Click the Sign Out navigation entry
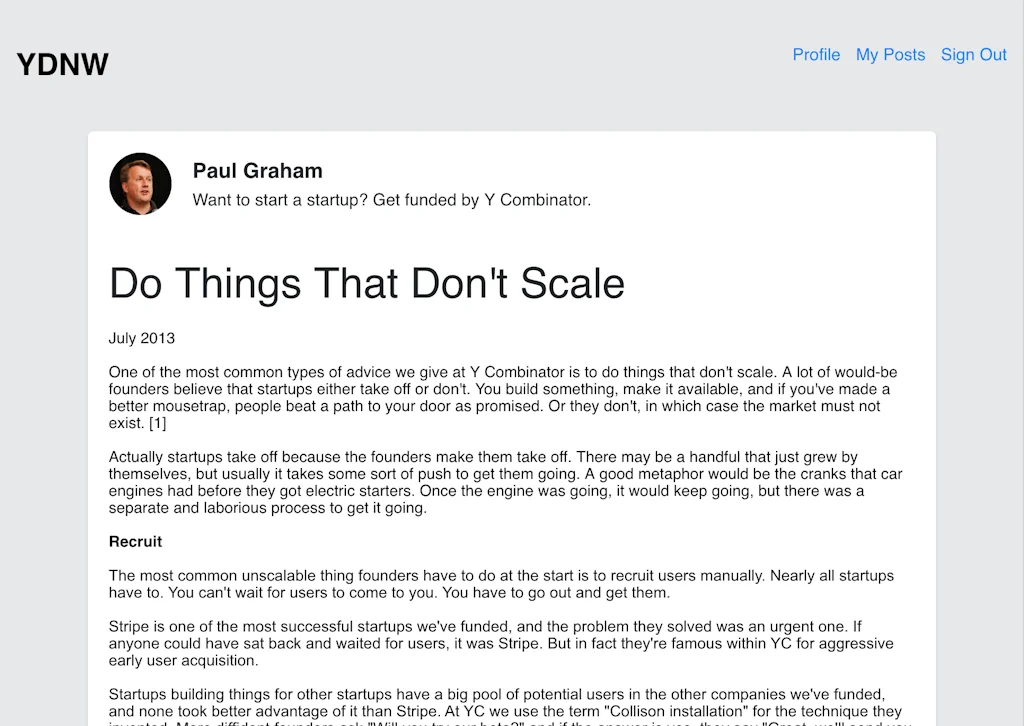The image size is (1024, 726). (973, 55)
